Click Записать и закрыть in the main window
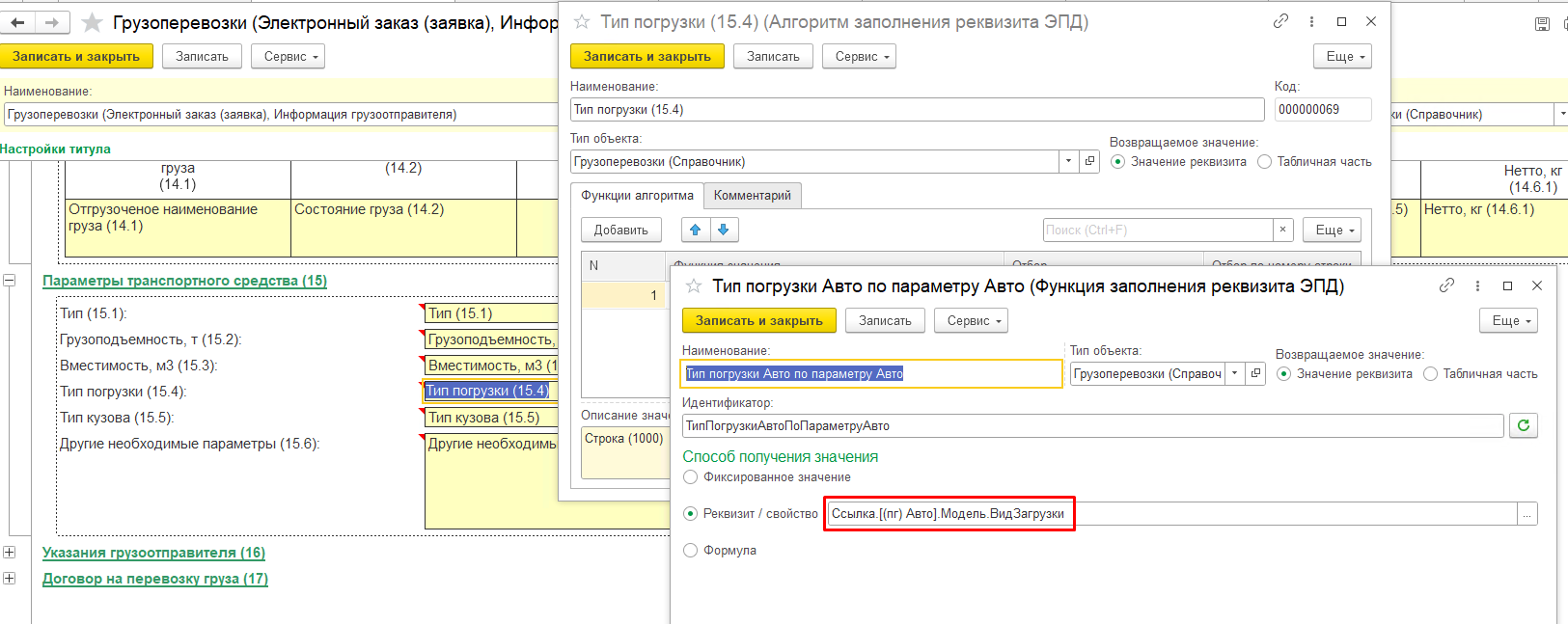 point(76,56)
